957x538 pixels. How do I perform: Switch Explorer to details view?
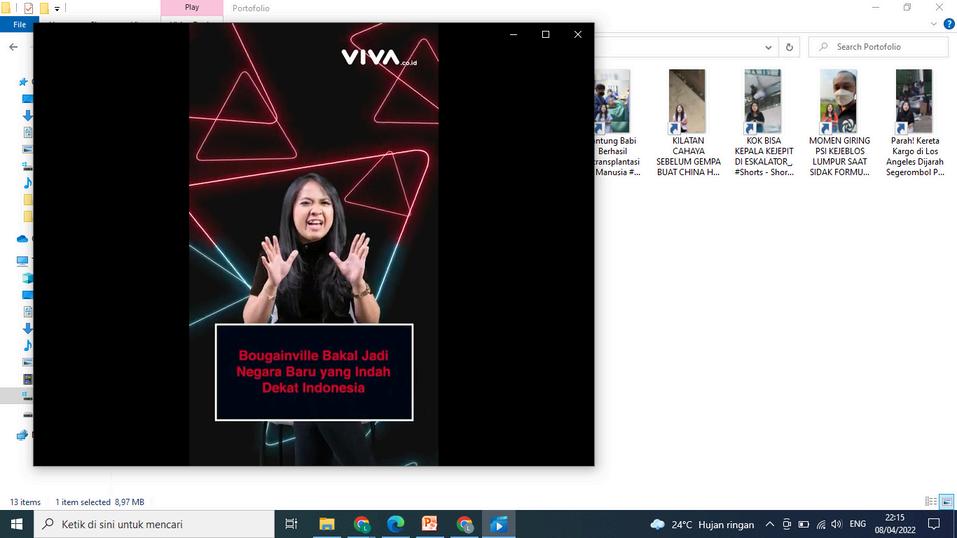(x=931, y=501)
